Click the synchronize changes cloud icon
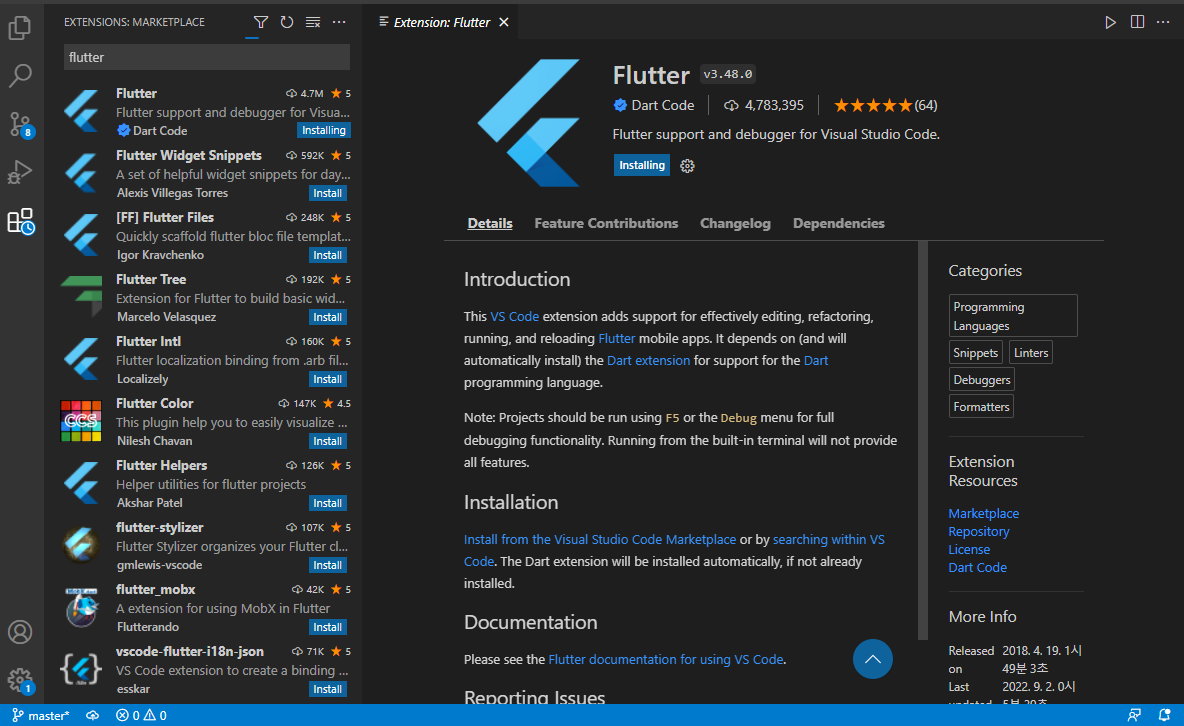 (93, 715)
